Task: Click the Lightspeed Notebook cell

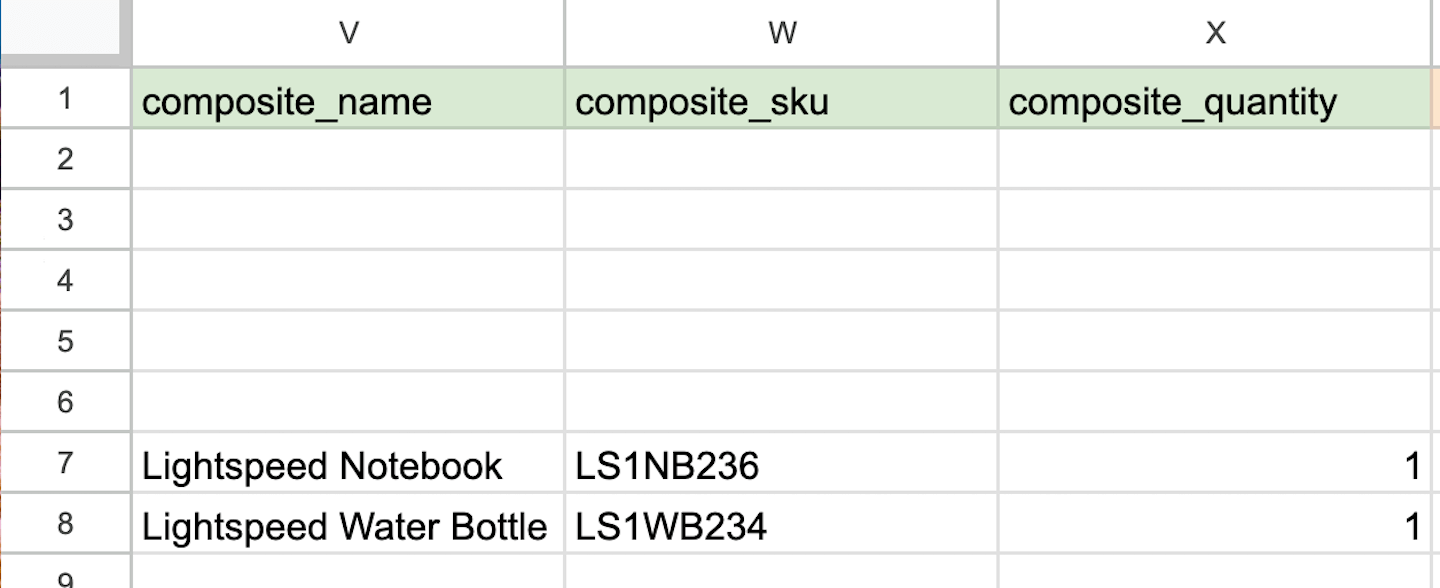Action: 348,465
